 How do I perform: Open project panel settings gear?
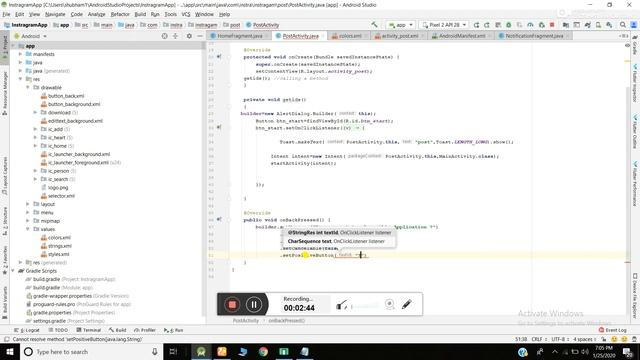coord(189,36)
